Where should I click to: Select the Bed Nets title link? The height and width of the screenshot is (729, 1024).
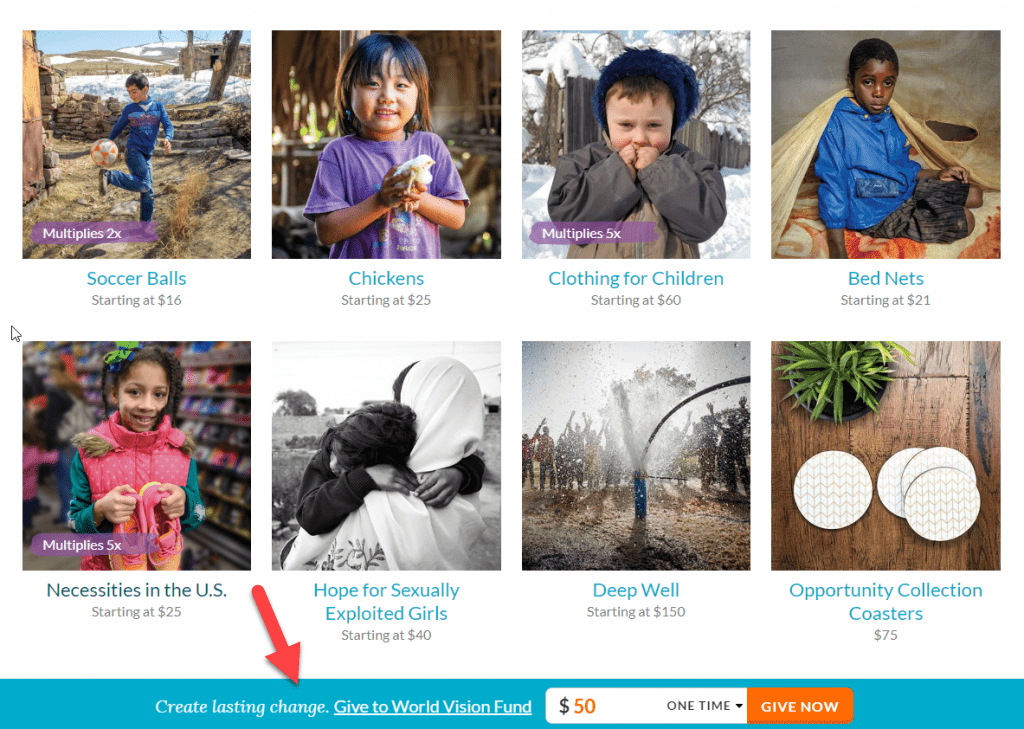pos(886,278)
